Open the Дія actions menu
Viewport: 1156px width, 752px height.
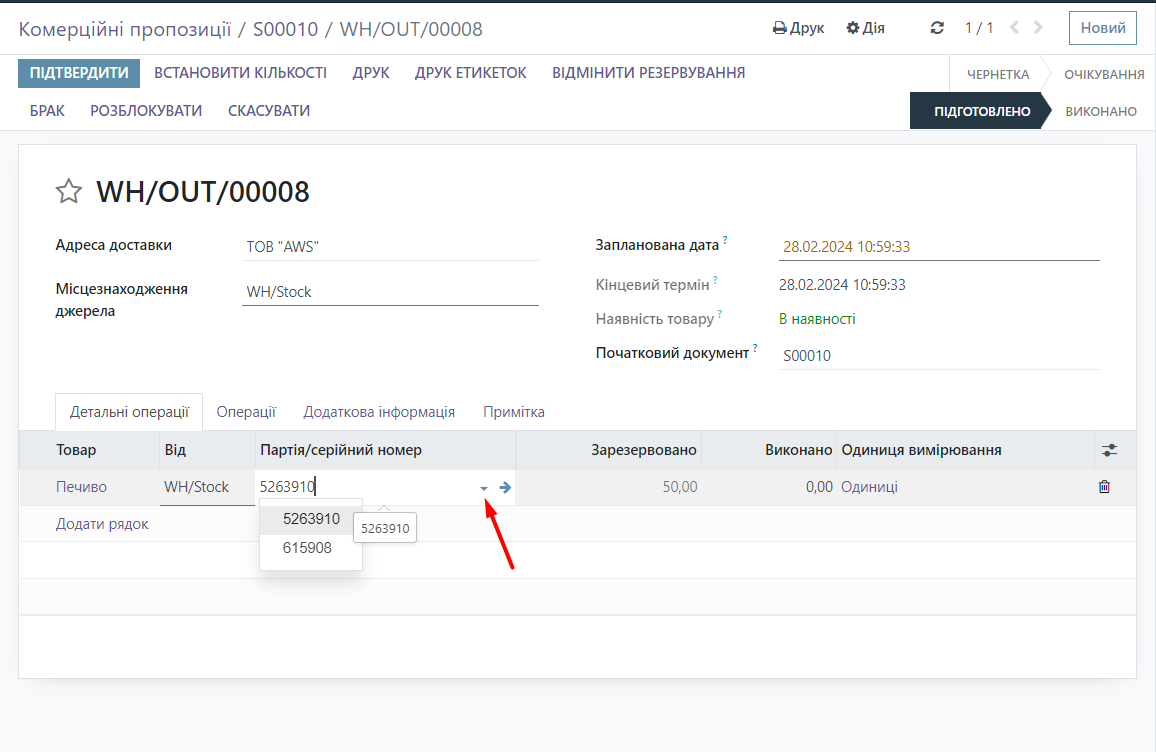[x=866, y=28]
